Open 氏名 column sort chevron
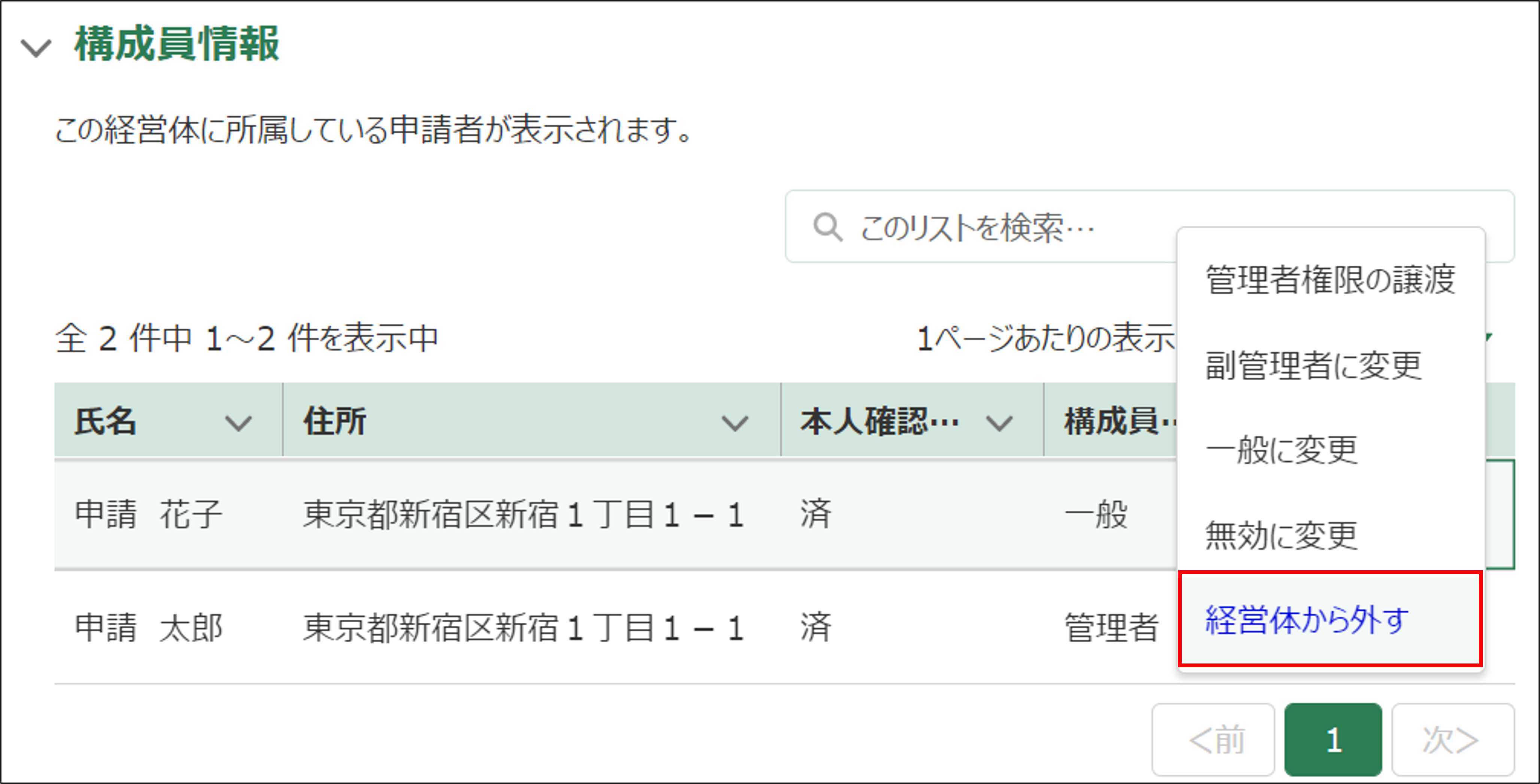Screen dimensions: 1540x784 tap(238, 423)
